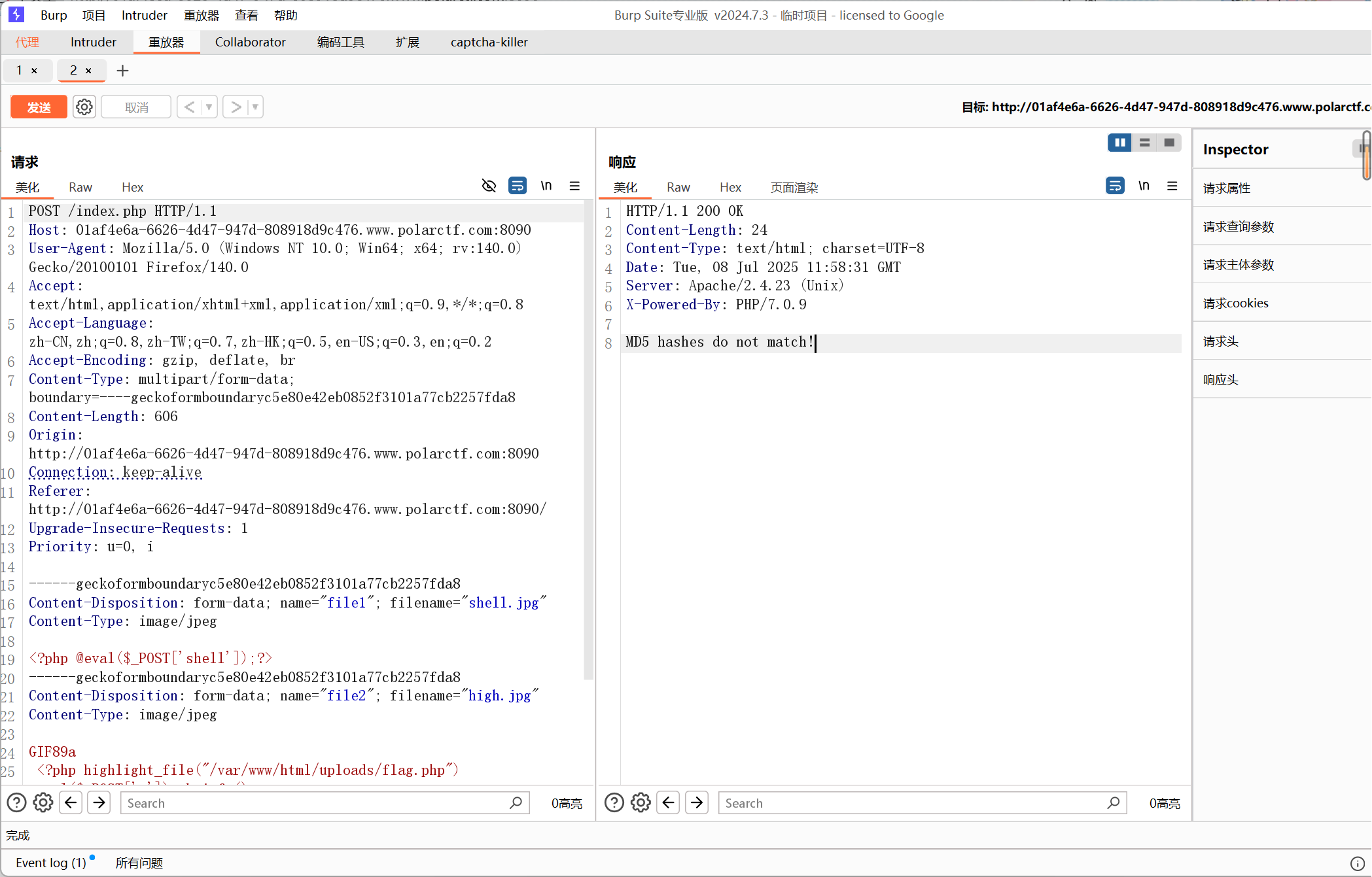Click the Repeater settings gear icon
This screenshot has width=1372, height=877.
click(x=84, y=107)
